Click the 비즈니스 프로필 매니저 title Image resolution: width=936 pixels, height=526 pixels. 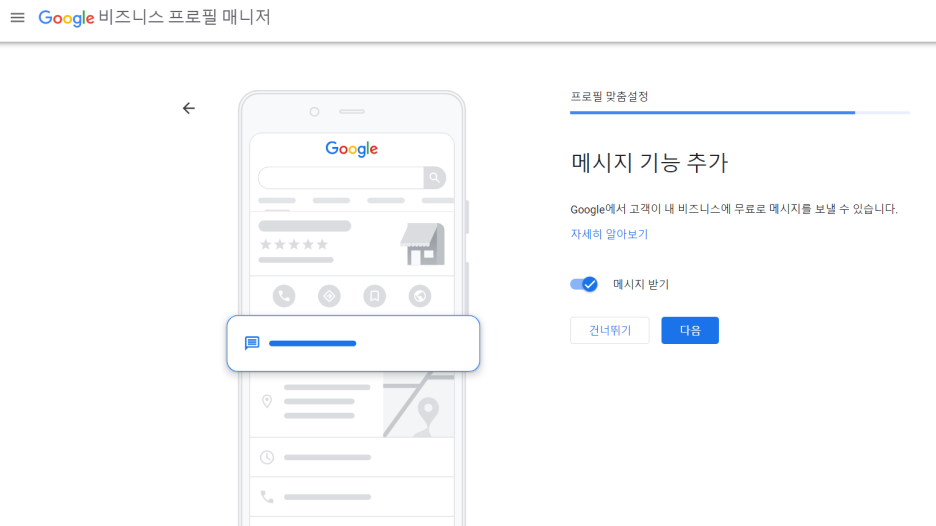tap(184, 17)
